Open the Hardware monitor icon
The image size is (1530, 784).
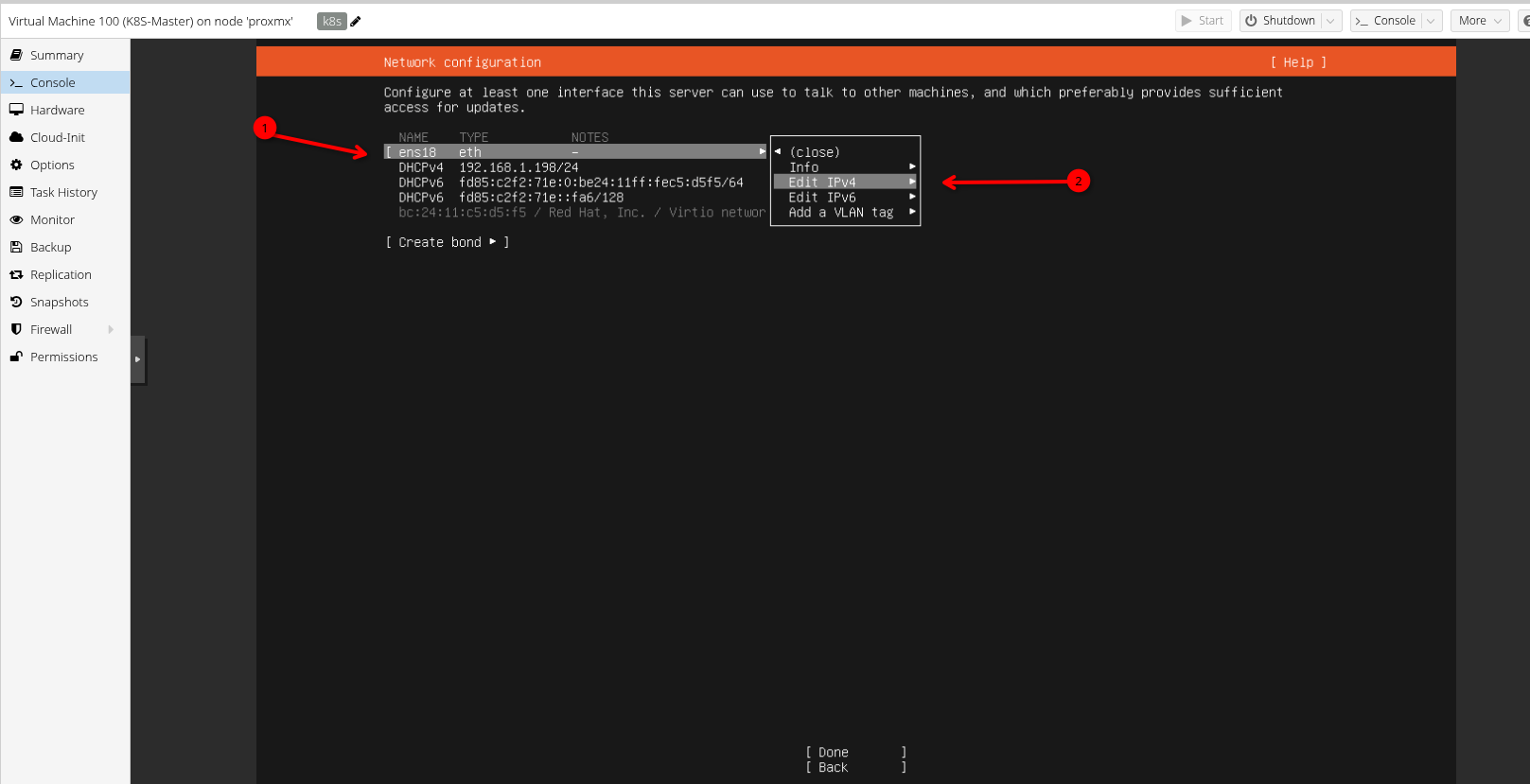point(16,110)
